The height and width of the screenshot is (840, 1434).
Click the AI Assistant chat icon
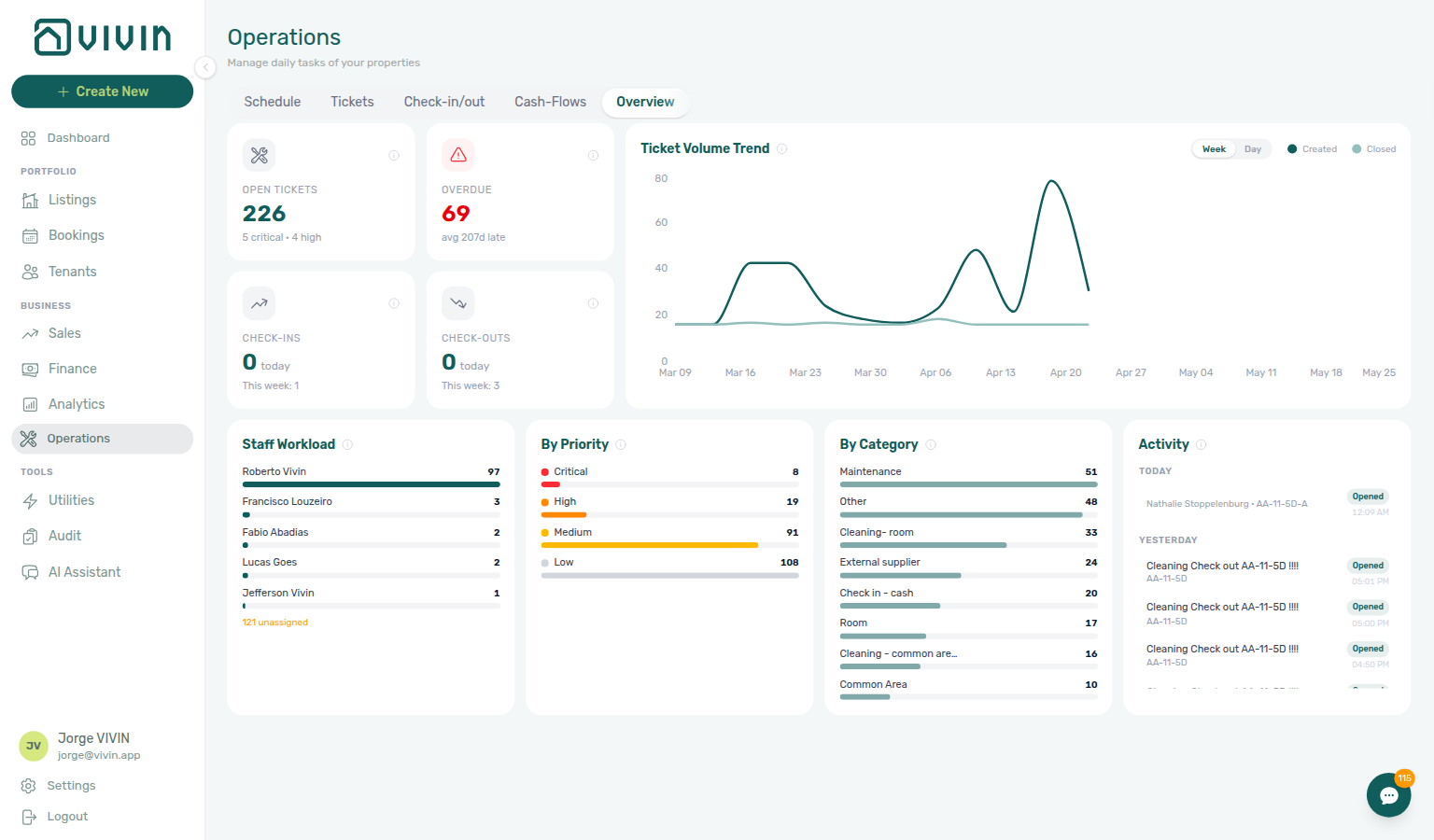click(30, 572)
